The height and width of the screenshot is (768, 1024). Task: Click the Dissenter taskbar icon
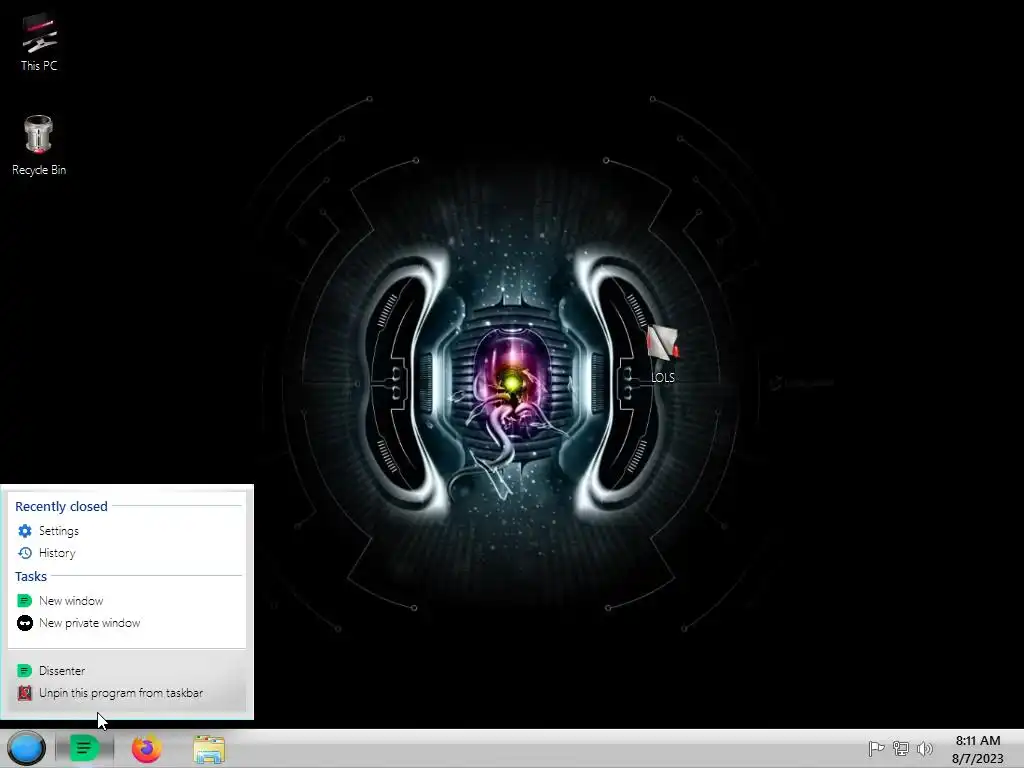[x=84, y=748]
